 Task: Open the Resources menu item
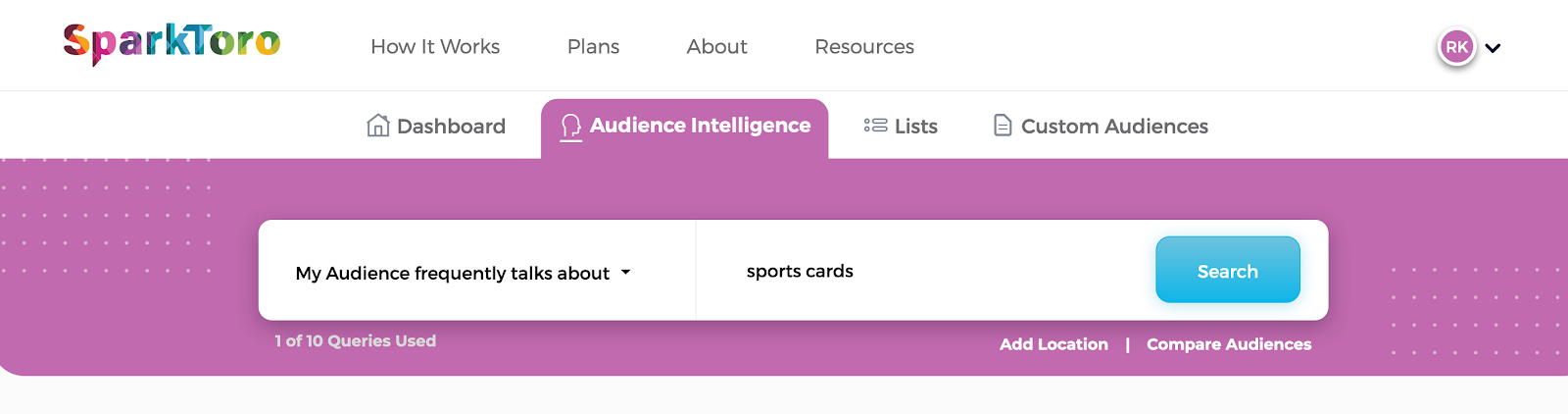click(x=864, y=46)
